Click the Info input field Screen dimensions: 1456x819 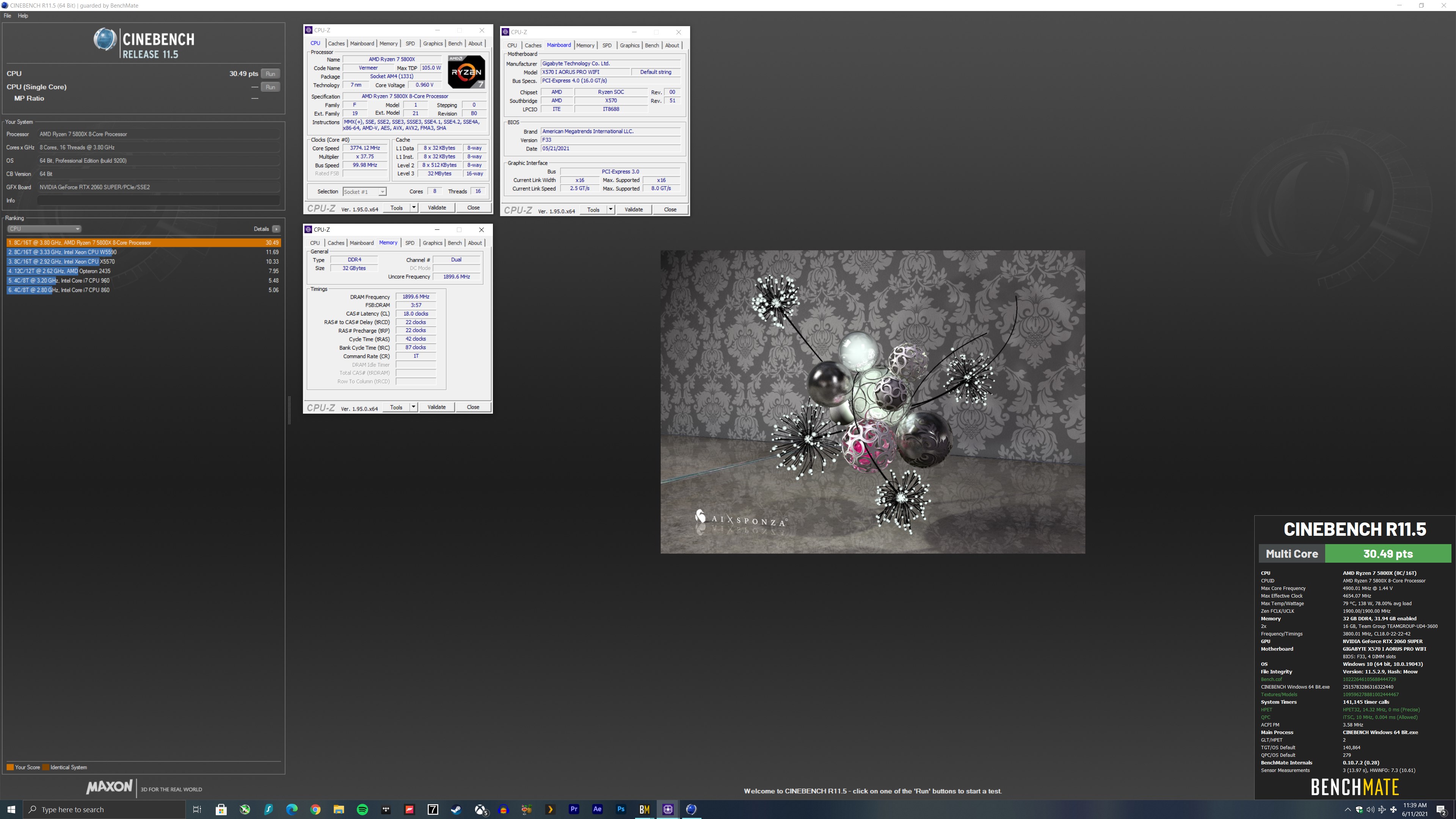click(x=158, y=201)
